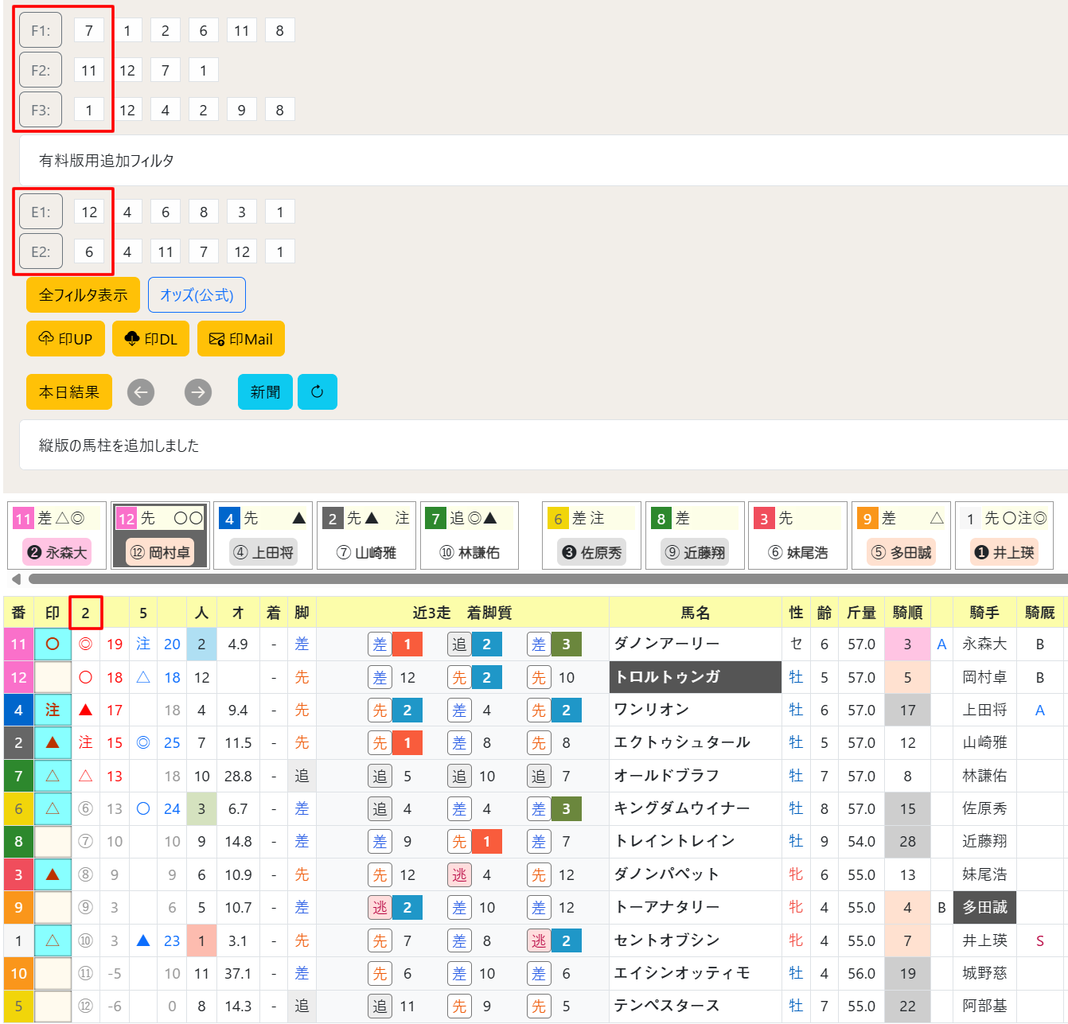Click the blue reload icon button
Viewport: 1068px width, 1024px height.
pos(317,392)
